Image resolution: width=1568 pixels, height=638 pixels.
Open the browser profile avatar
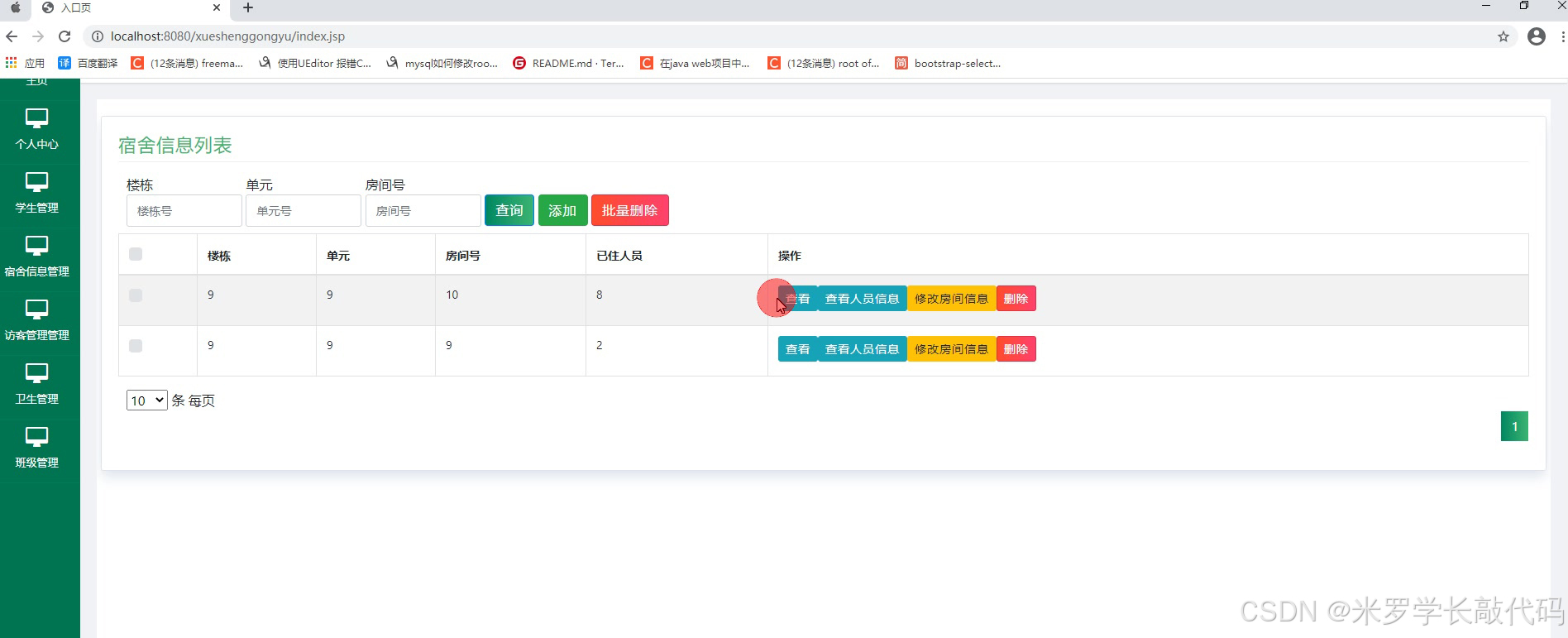[1537, 36]
